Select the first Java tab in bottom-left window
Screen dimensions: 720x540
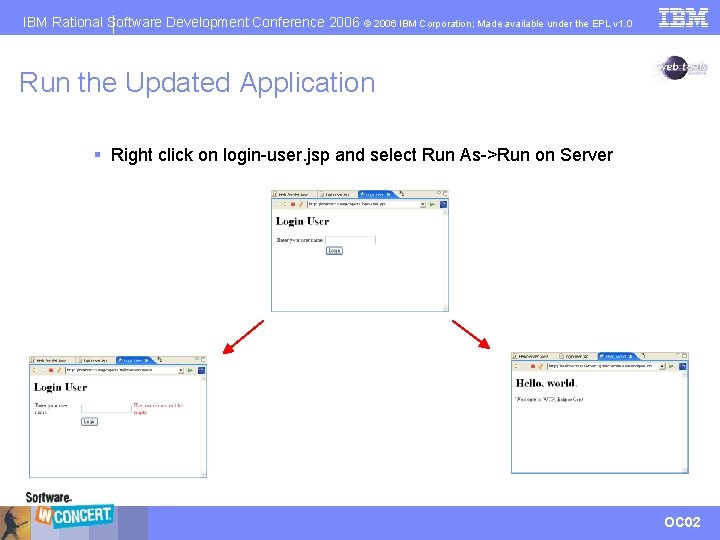pyautogui.click(x=52, y=360)
